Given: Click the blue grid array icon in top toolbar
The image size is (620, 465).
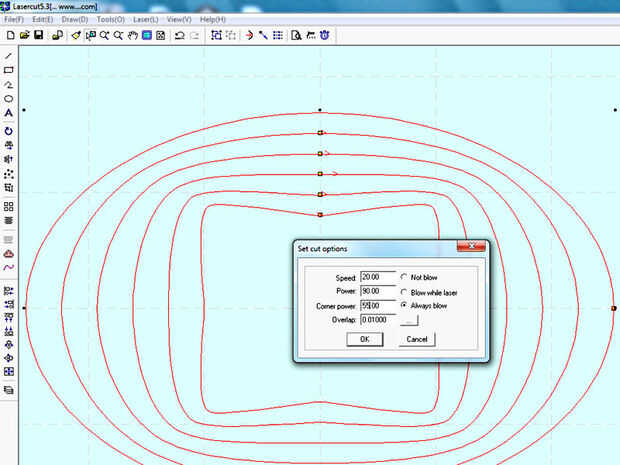Looking at the screenshot, I should click(278, 36).
